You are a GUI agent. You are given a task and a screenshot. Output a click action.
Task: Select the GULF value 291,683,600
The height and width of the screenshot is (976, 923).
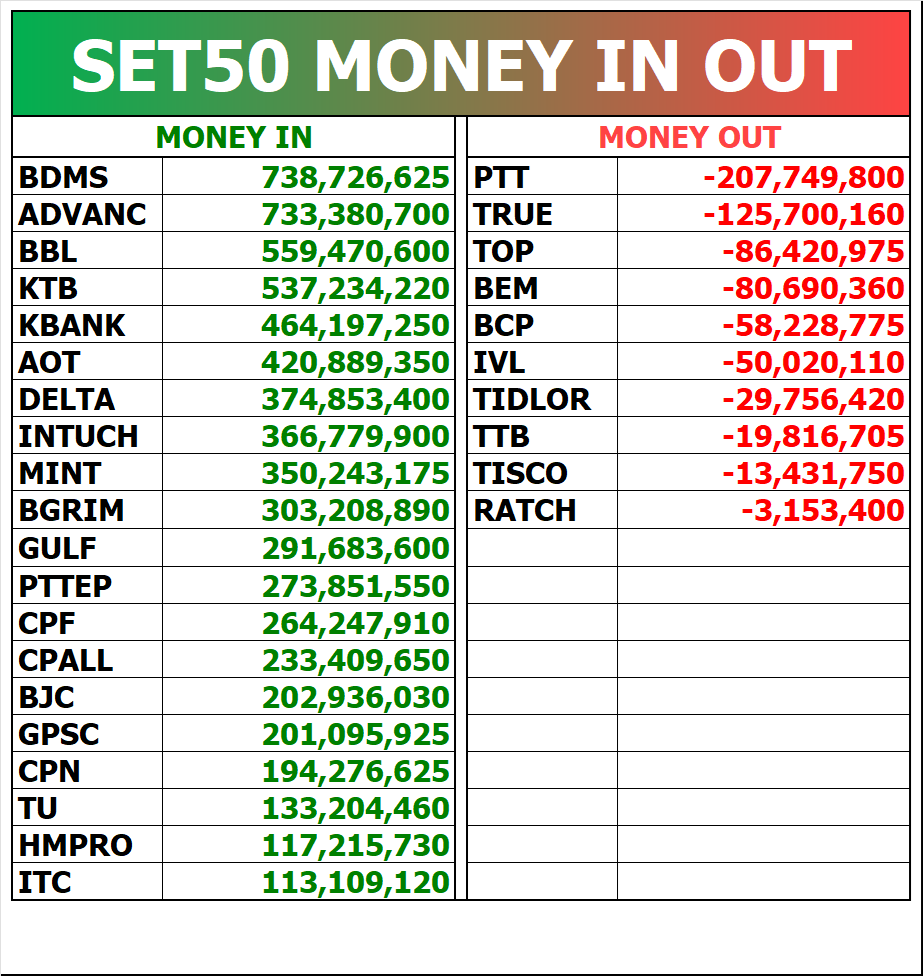point(355,548)
